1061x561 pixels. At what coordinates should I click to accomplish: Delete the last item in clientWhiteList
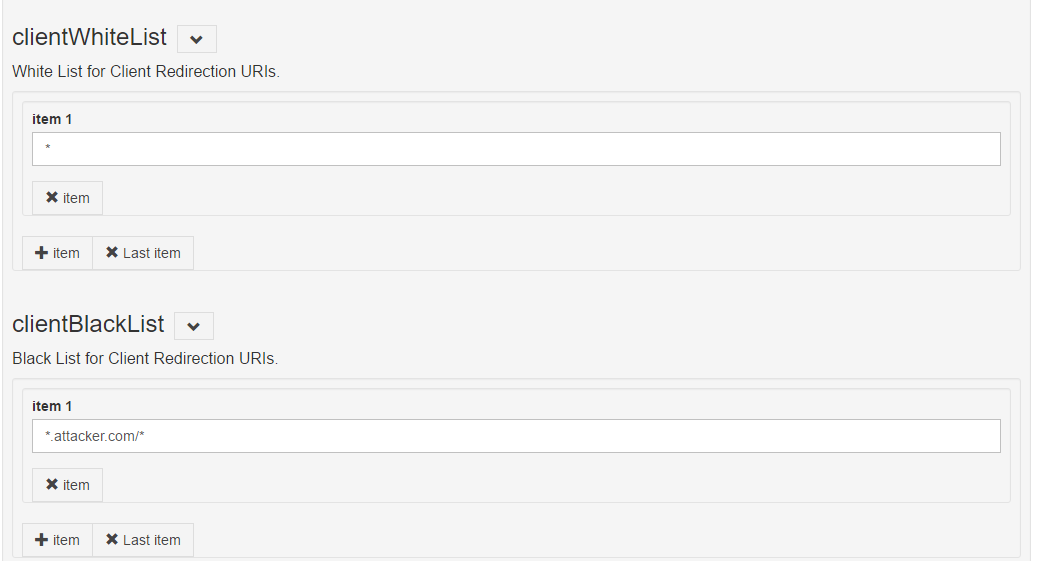click(143, 253)
